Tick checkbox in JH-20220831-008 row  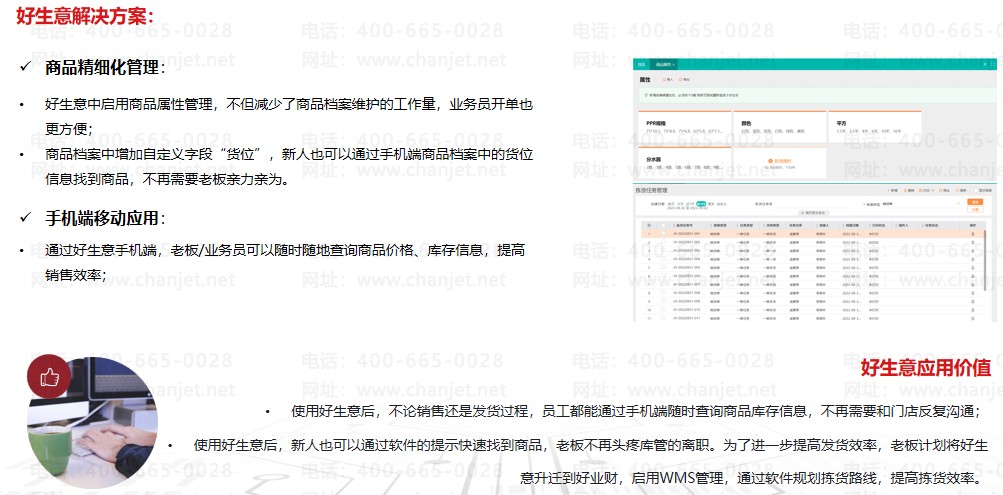pos(663,292)
